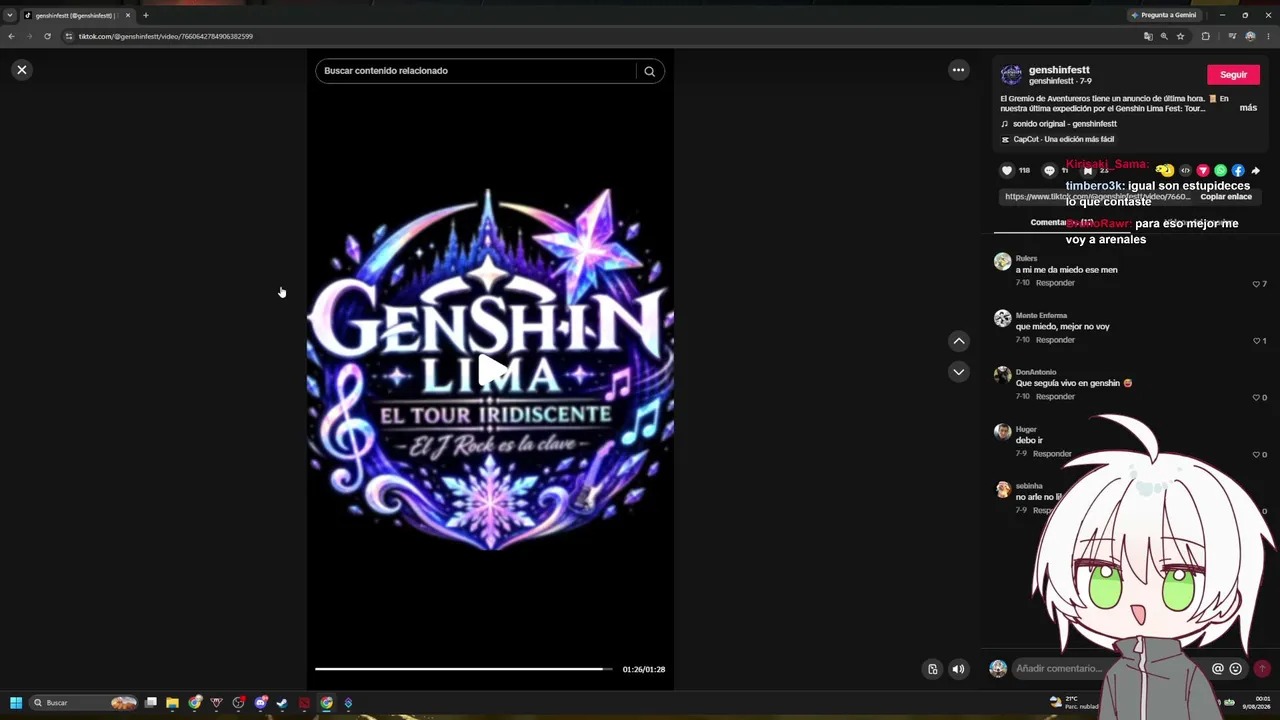Click the Windows taskbar 'Buscar' search box
This screenshot has width=1280, height=720.
[83, 703]
